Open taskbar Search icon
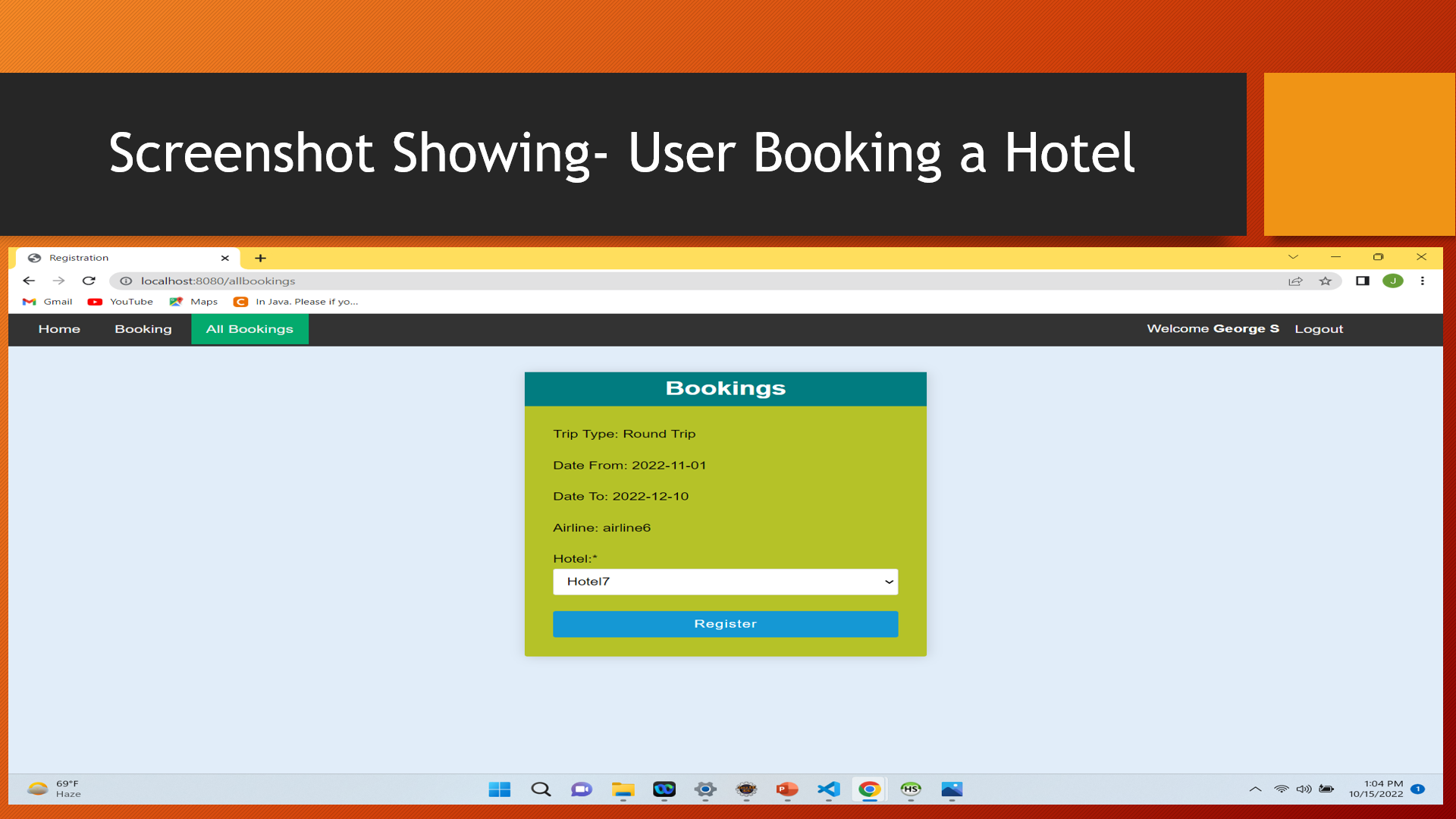The width and height of the screenshot is (1456, 819). click(541, 789)
